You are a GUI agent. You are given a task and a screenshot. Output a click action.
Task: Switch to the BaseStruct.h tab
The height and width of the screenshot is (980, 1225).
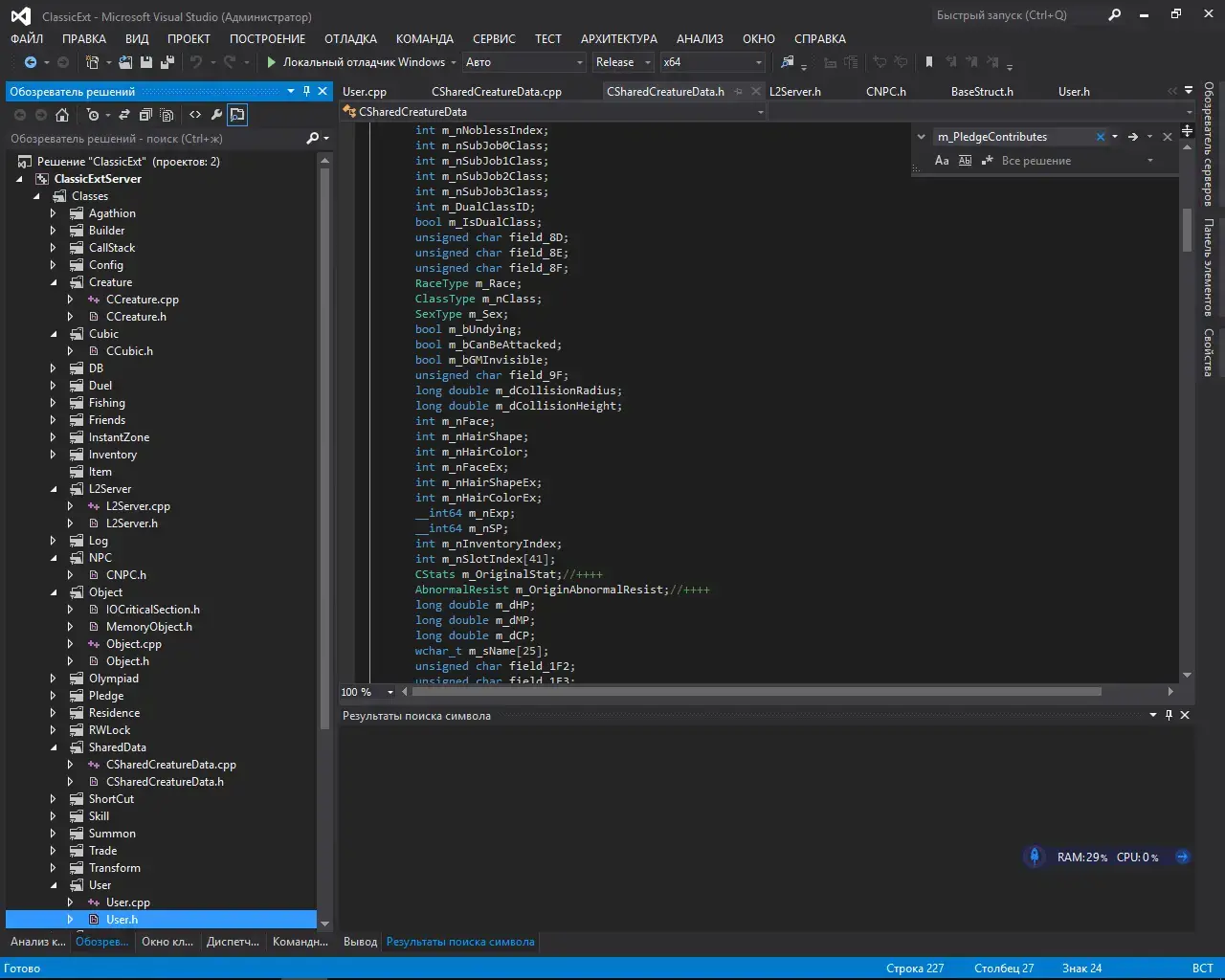click(982, 92)
